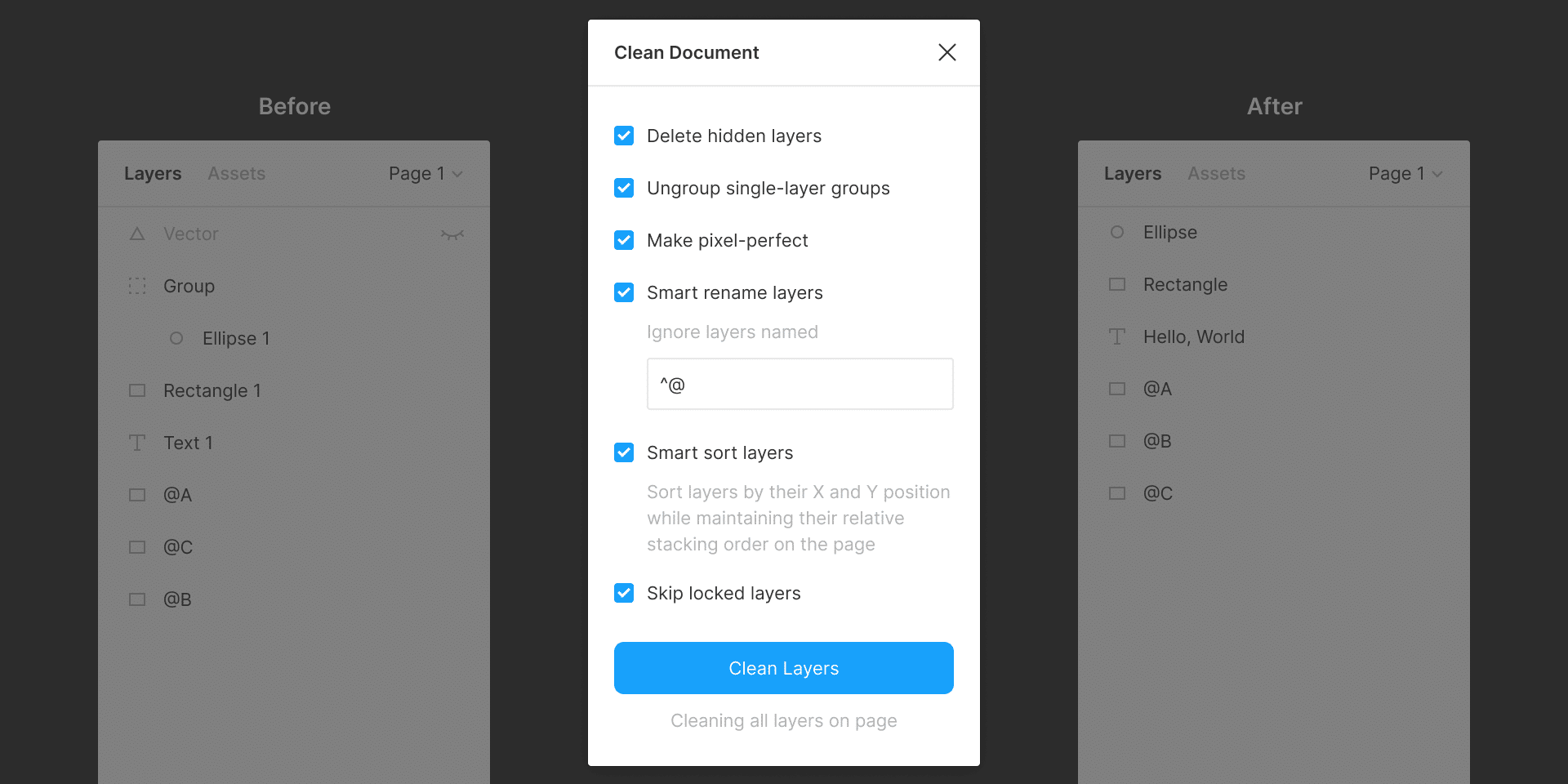Switch to Assets tab in Before panel

point(236,173)
